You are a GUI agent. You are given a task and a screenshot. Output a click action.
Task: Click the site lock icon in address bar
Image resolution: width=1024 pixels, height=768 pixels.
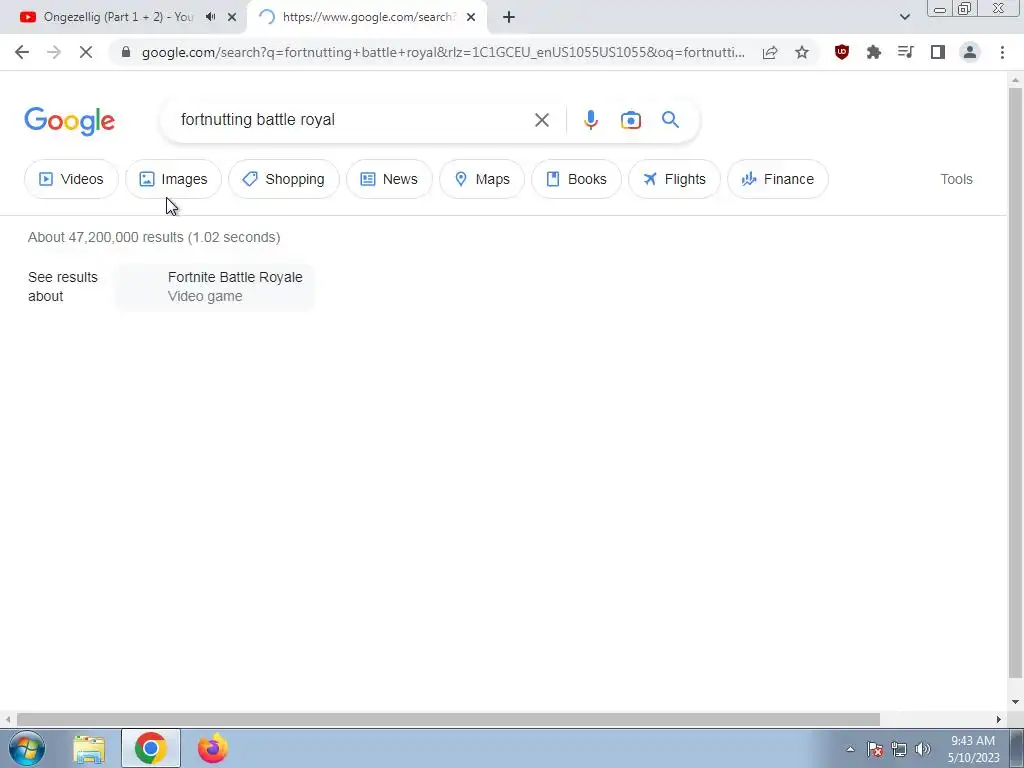[126, 52]
